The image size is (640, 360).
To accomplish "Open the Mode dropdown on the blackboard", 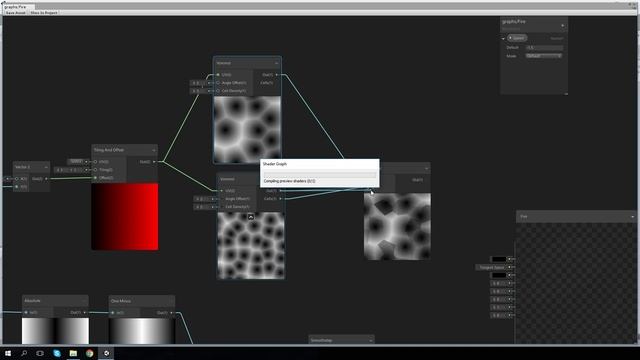I will [x=544, y=56].
